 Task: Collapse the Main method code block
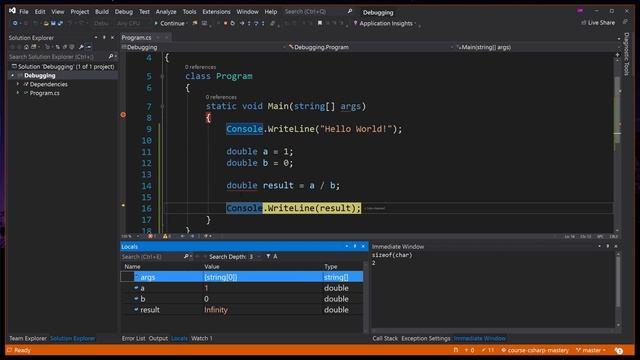[162, 107]
